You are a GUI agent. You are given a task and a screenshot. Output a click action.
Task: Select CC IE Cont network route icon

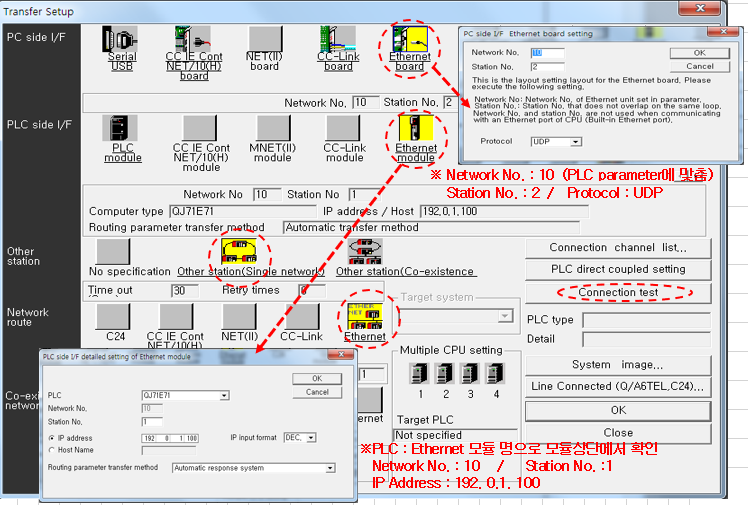176,317
